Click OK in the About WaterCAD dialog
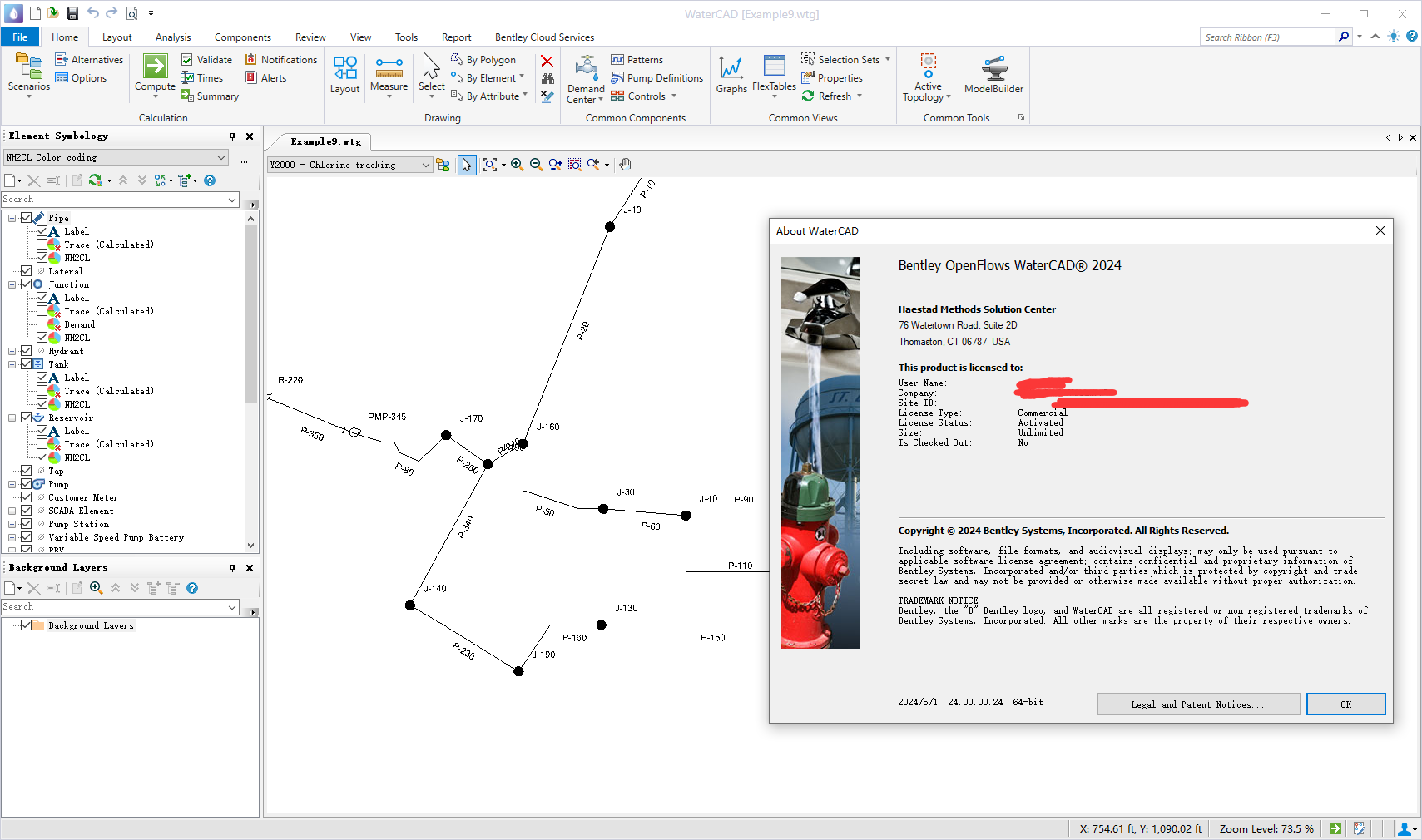 click(x=1345, y=704)
